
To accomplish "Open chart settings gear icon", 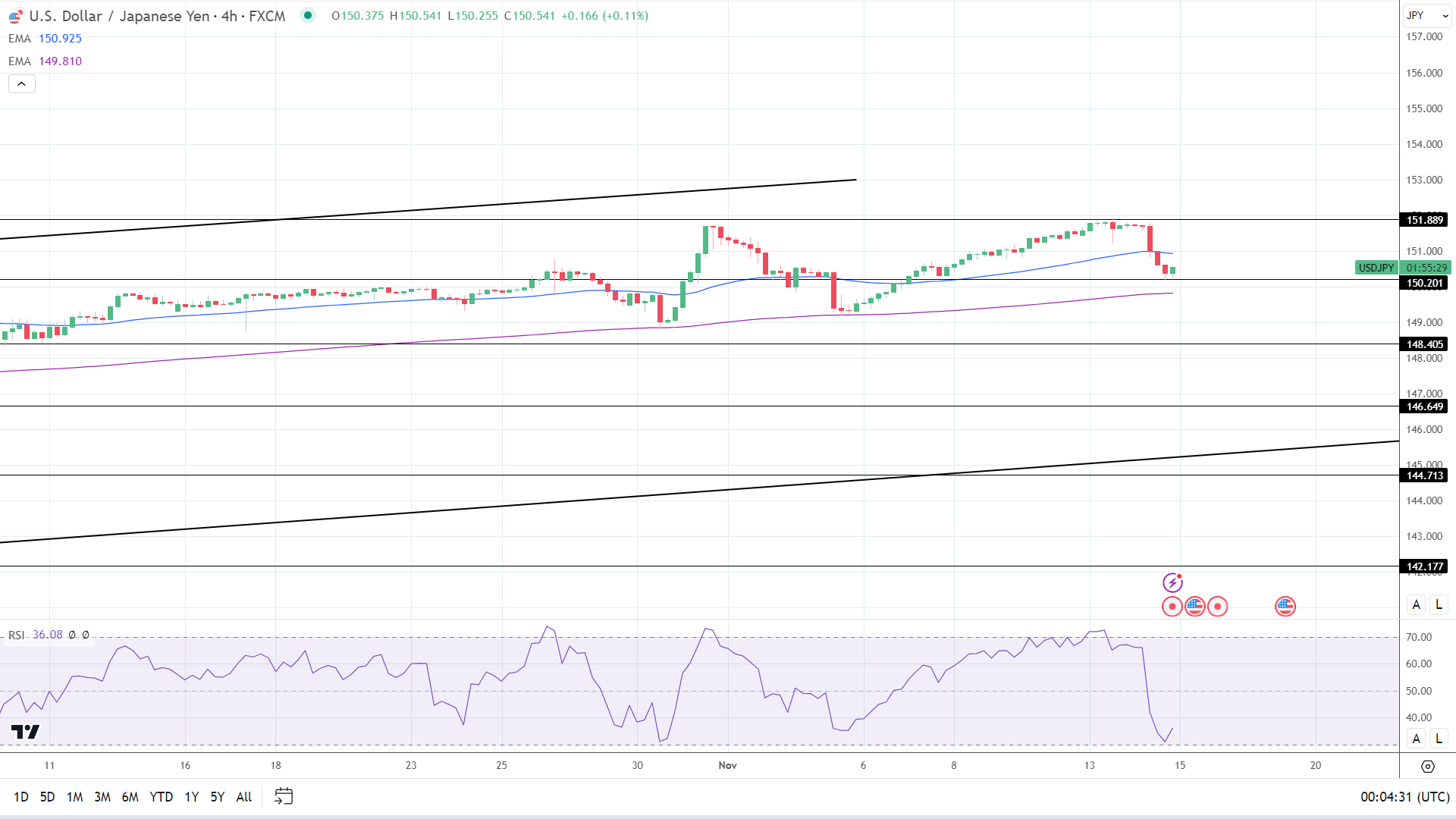I will pos(1427,767).
